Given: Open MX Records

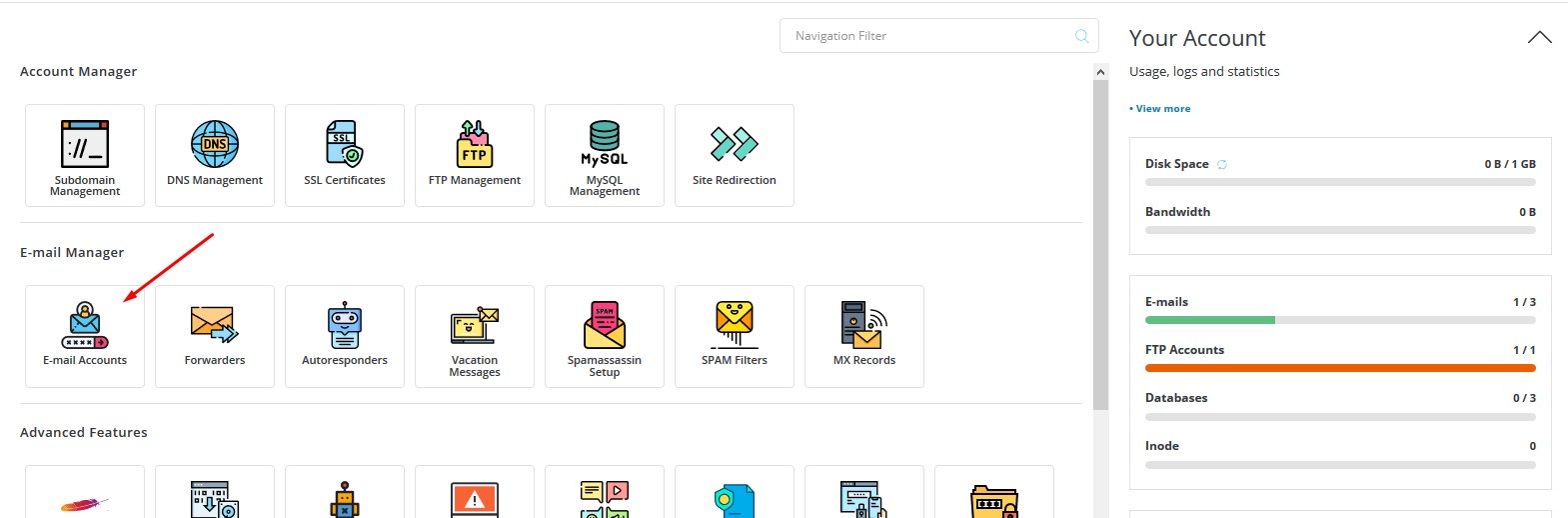Looking at the screenshot, I should pyautogui.click(x=864, y=336).
